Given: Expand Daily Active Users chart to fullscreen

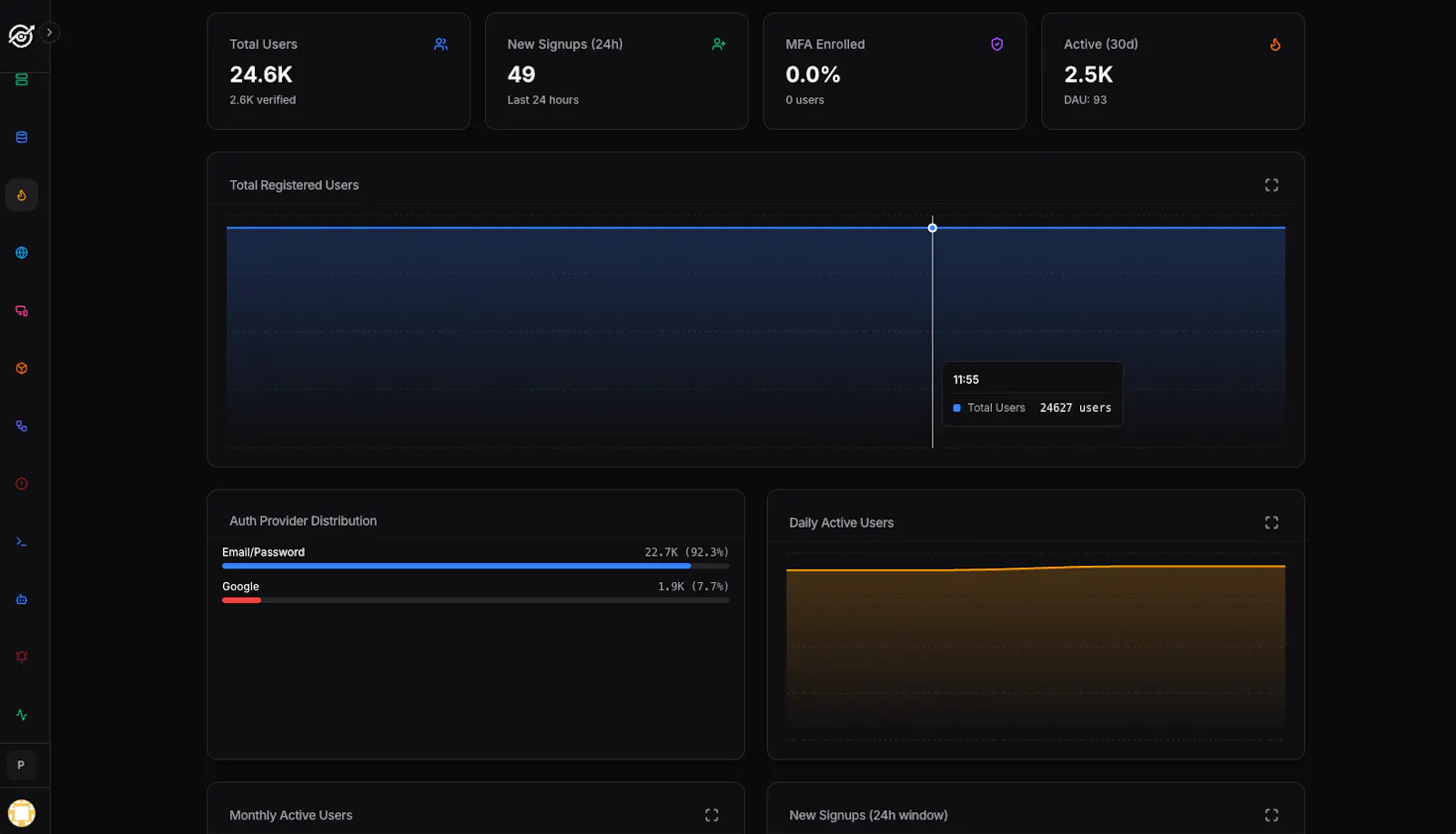Looking at the screenshot, I should tap(1271, 522).
